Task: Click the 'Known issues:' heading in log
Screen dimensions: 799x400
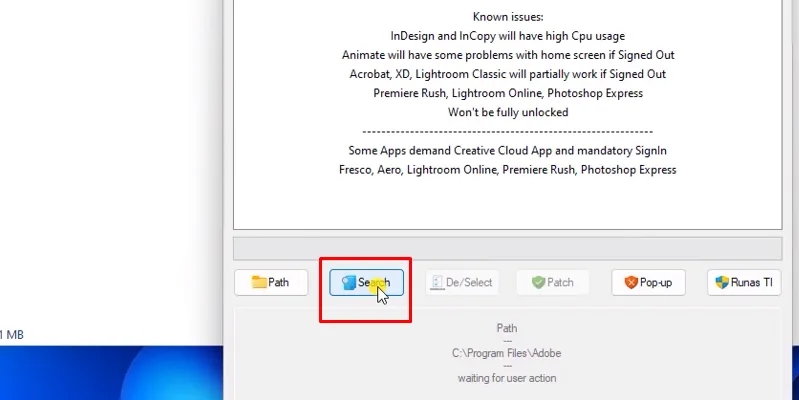Action: (507, 17)
